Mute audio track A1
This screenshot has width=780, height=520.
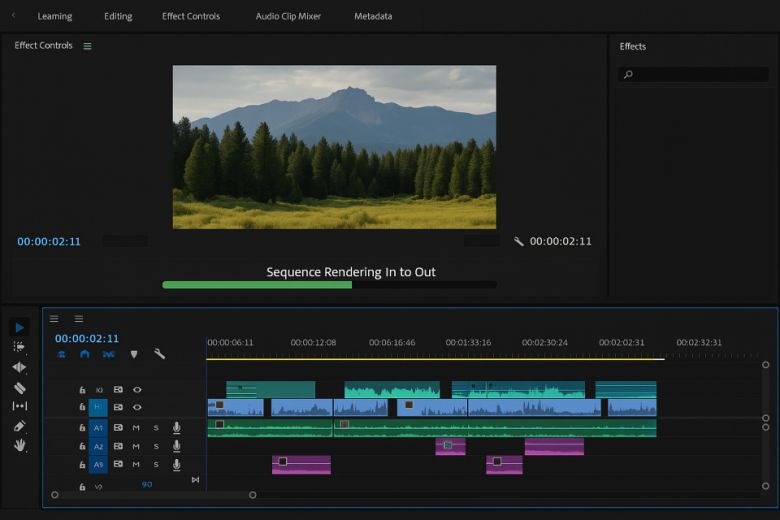point(136,428)
